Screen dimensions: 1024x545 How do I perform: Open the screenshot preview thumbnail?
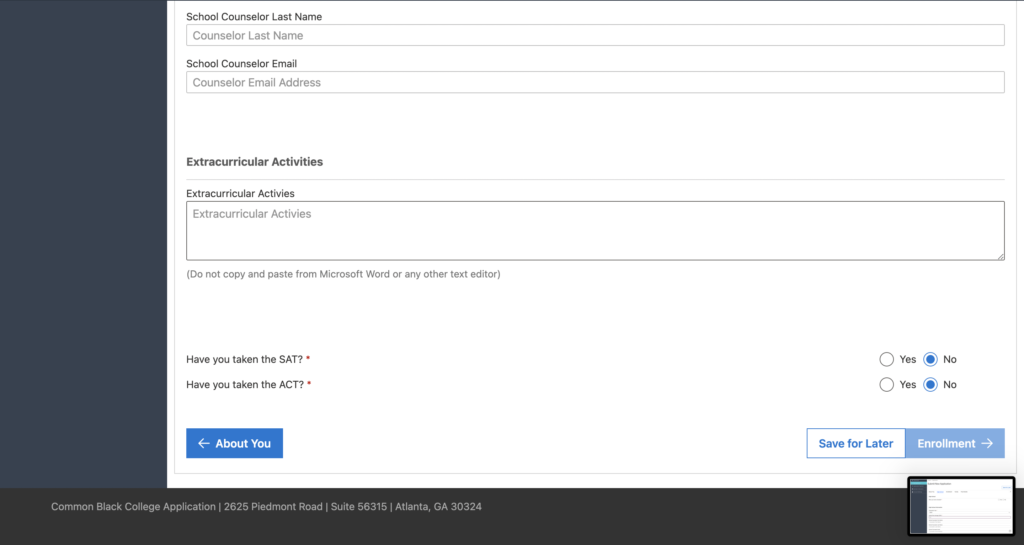[x=960, y=506]
